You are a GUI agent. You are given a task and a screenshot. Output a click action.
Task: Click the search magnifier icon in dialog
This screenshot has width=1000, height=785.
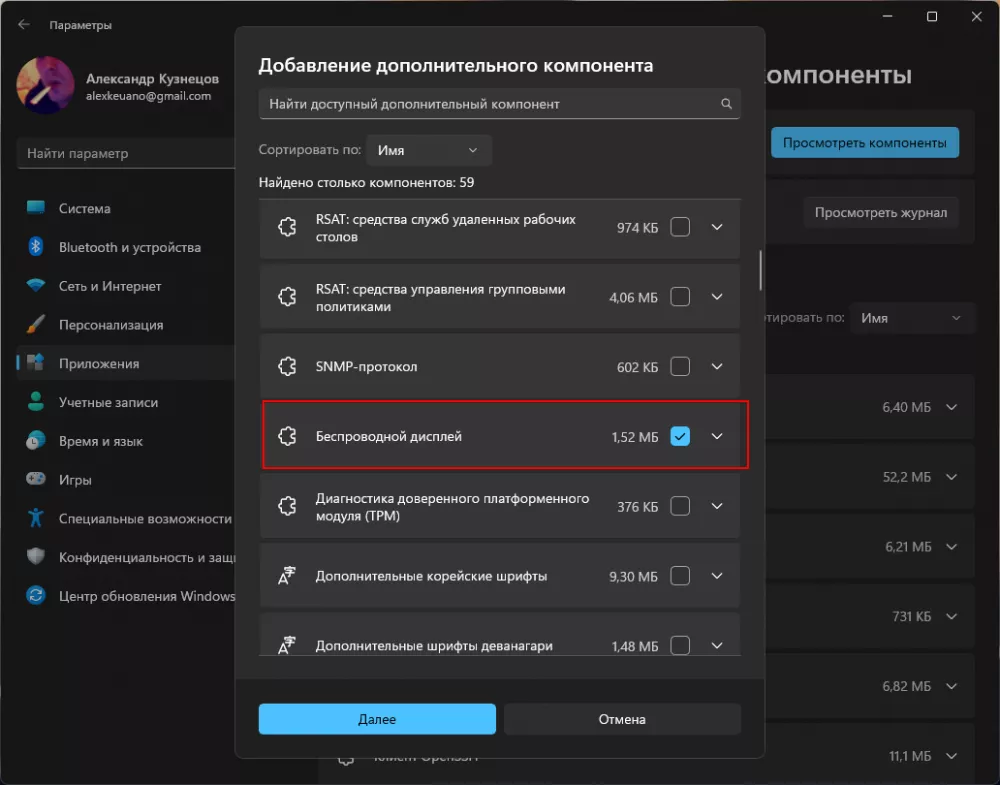(x=727, y=104)
